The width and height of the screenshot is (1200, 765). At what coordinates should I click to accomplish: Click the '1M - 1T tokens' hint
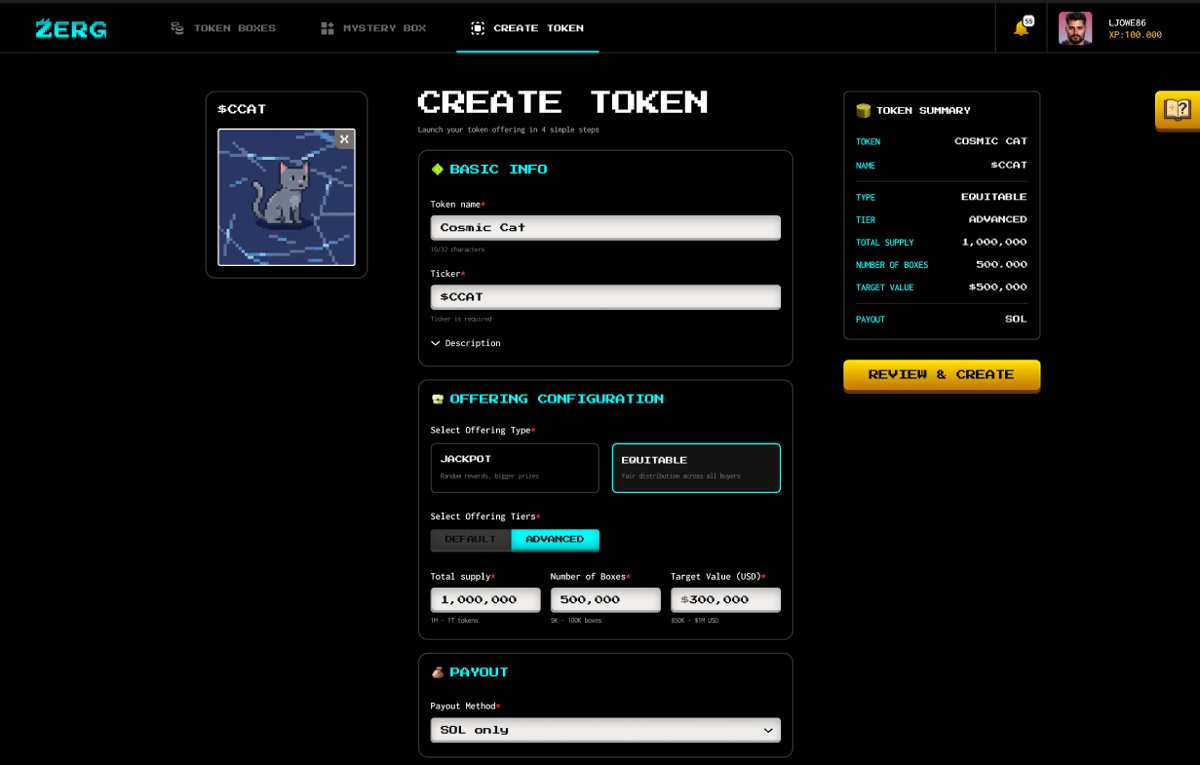454,620
